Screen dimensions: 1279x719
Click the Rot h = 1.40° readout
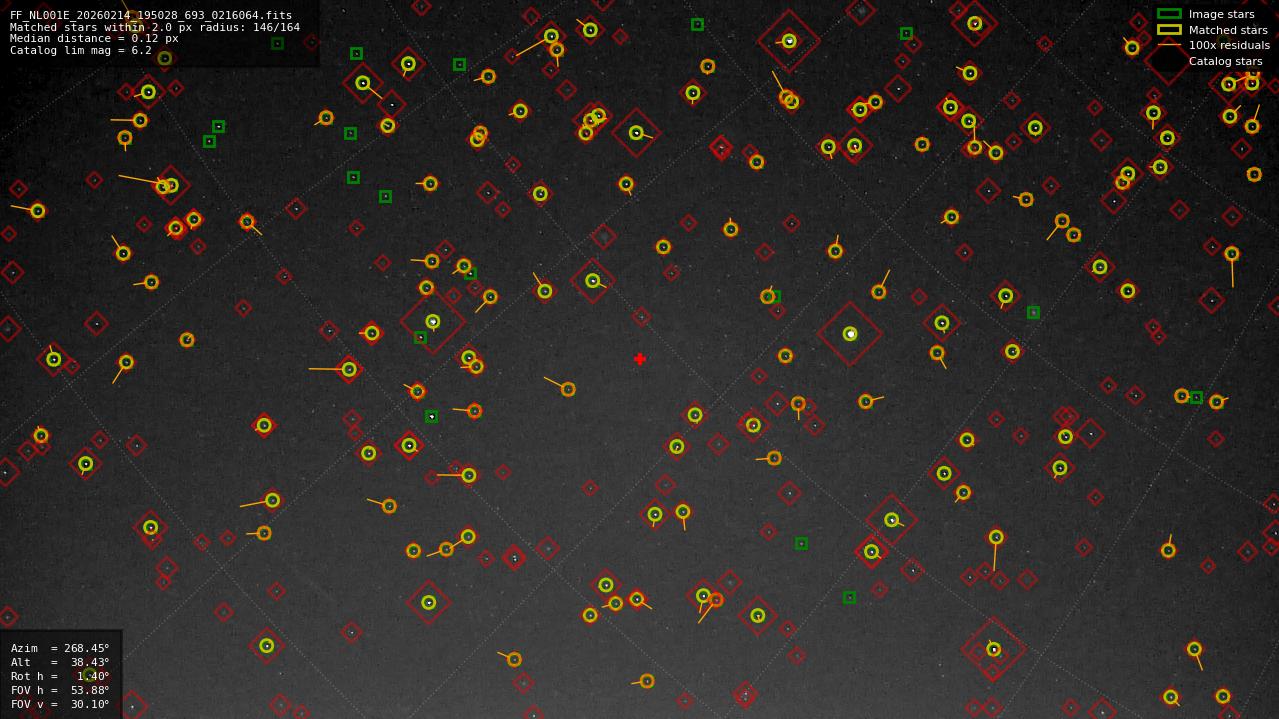(60, 676)
